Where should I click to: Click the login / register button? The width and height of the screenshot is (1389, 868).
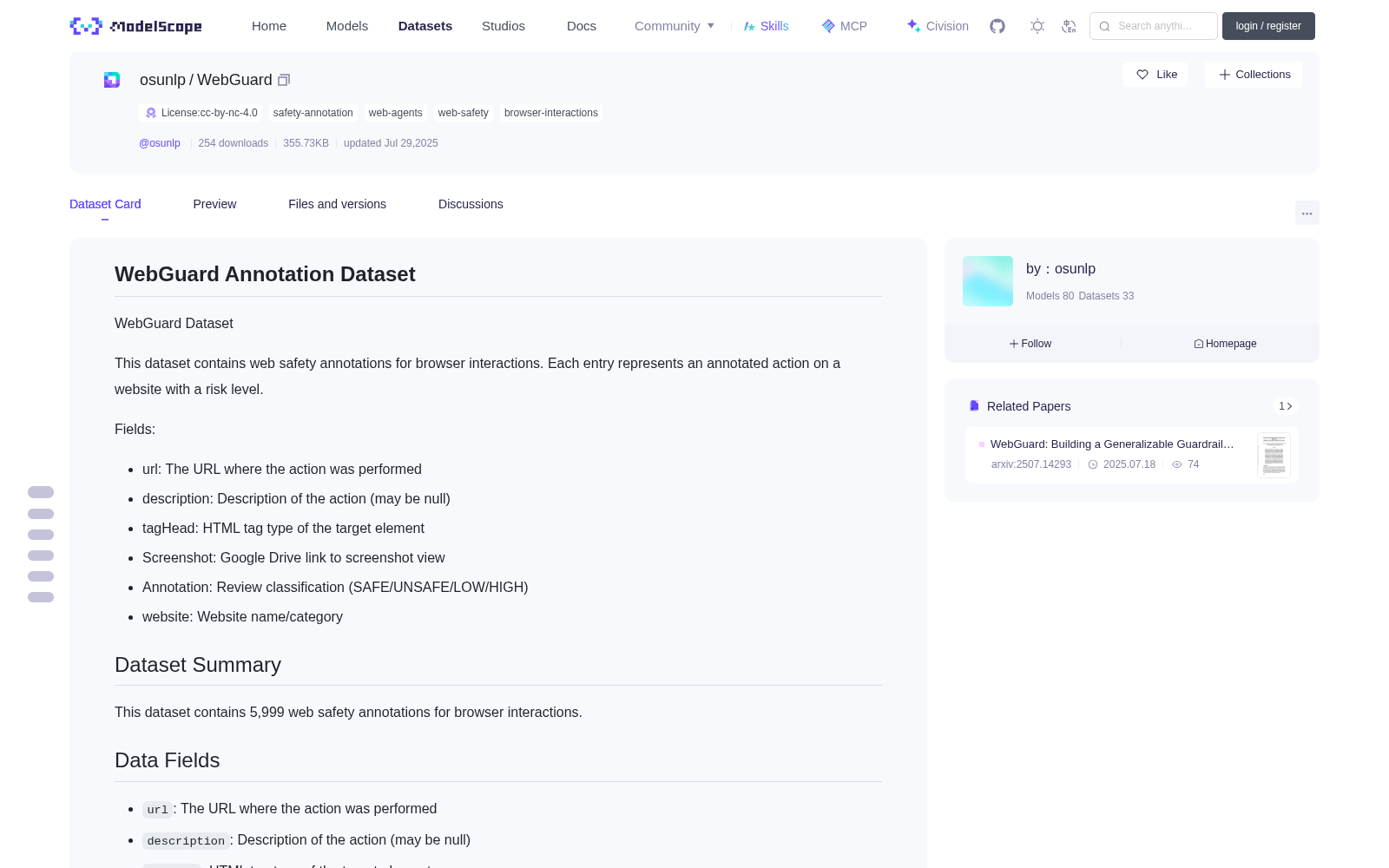[1268, 26]
